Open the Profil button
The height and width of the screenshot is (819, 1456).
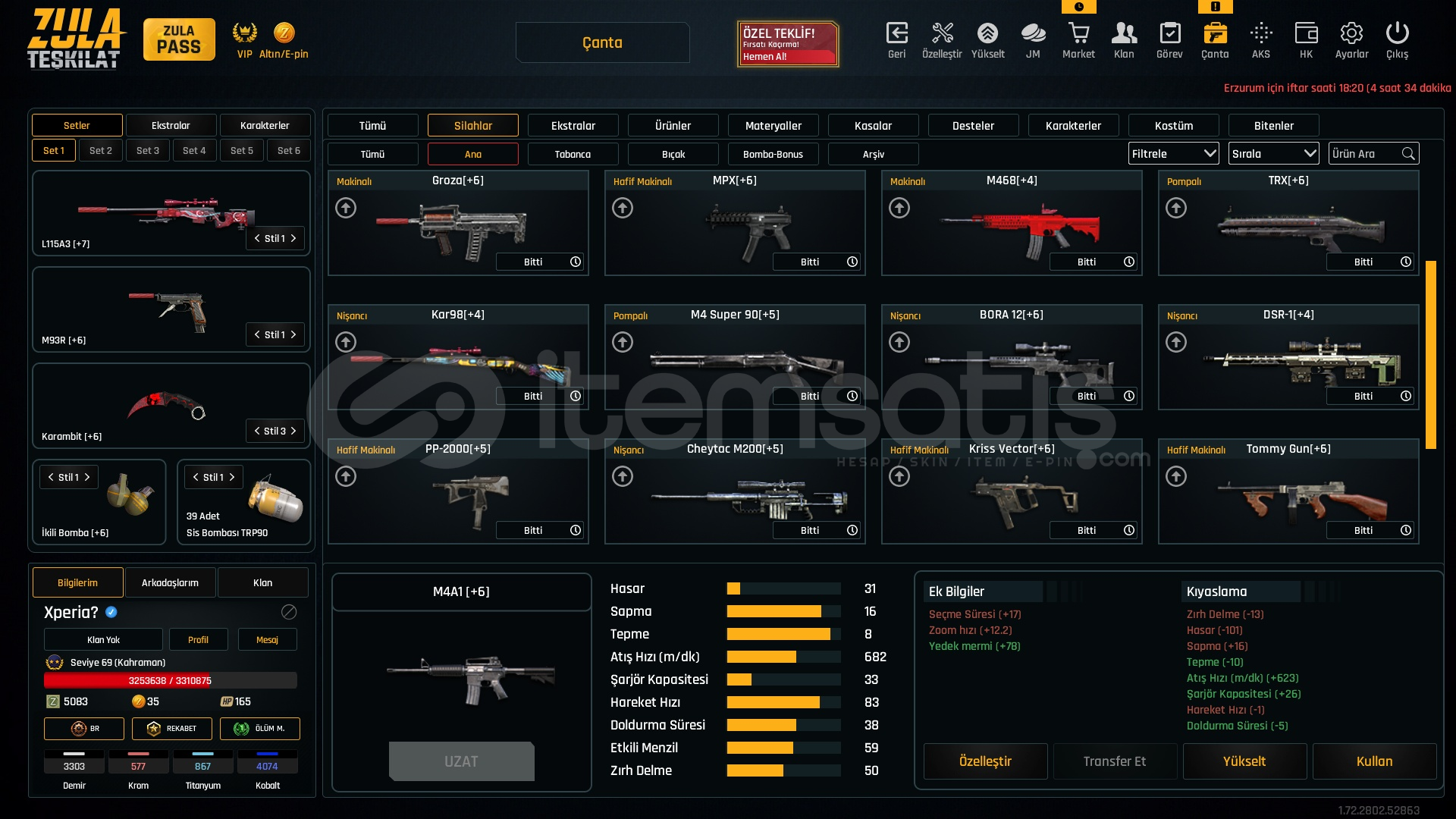198,640
